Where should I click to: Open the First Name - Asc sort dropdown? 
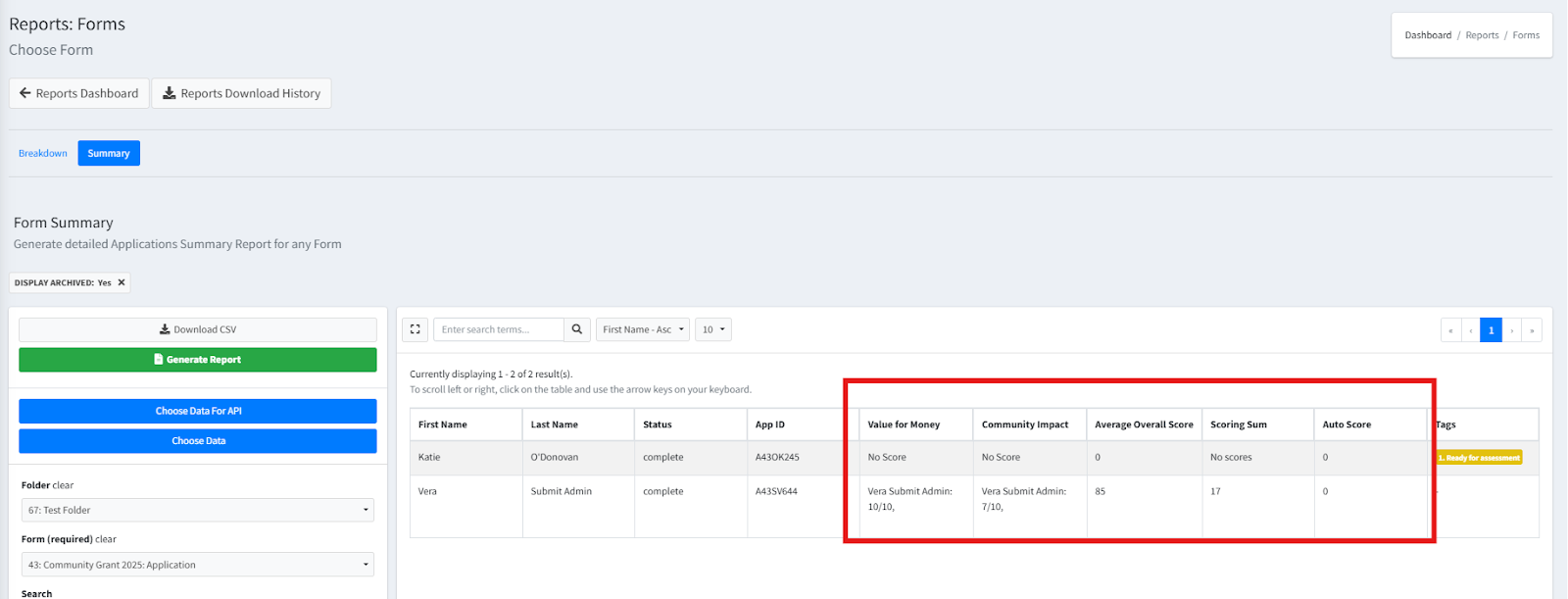[642, 329]
